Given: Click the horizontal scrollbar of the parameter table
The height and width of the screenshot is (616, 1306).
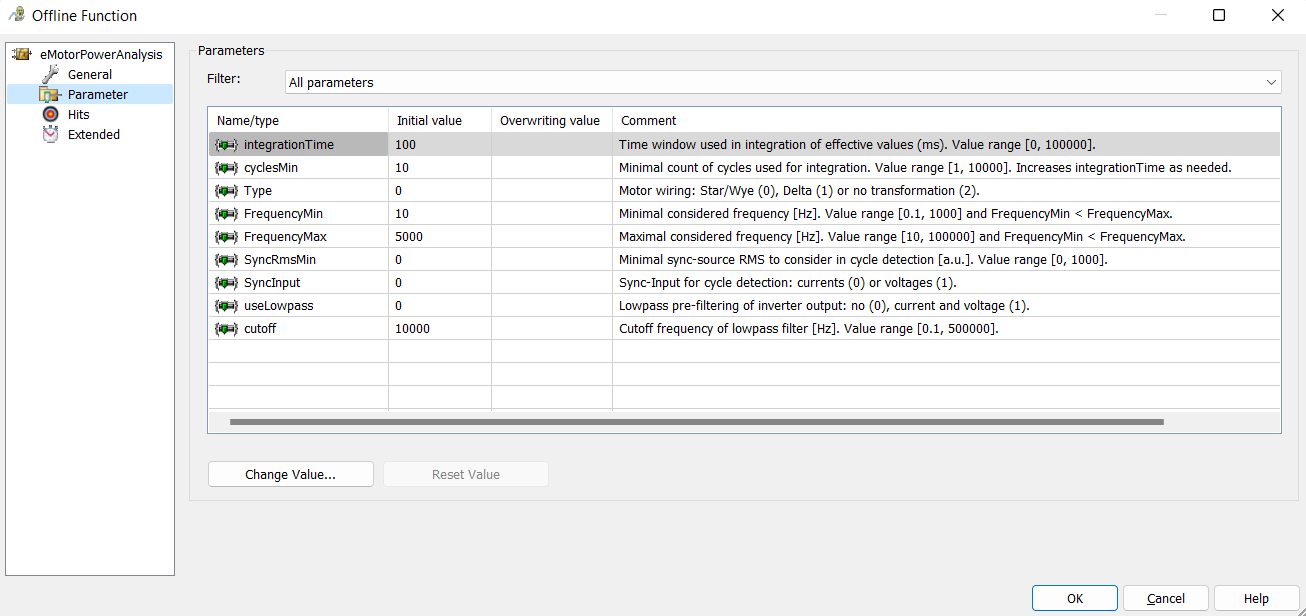Looking at the screenshot, I should (697, 422).
